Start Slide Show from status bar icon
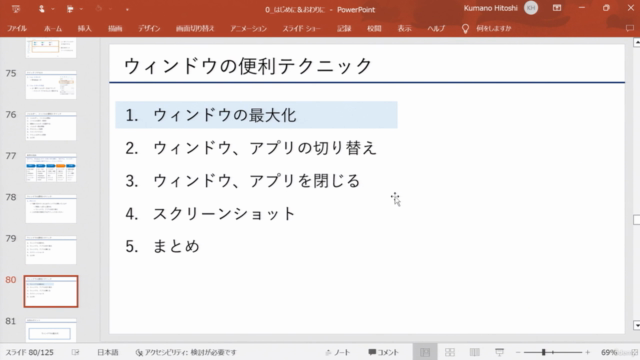640x360 pixels. 499,352
